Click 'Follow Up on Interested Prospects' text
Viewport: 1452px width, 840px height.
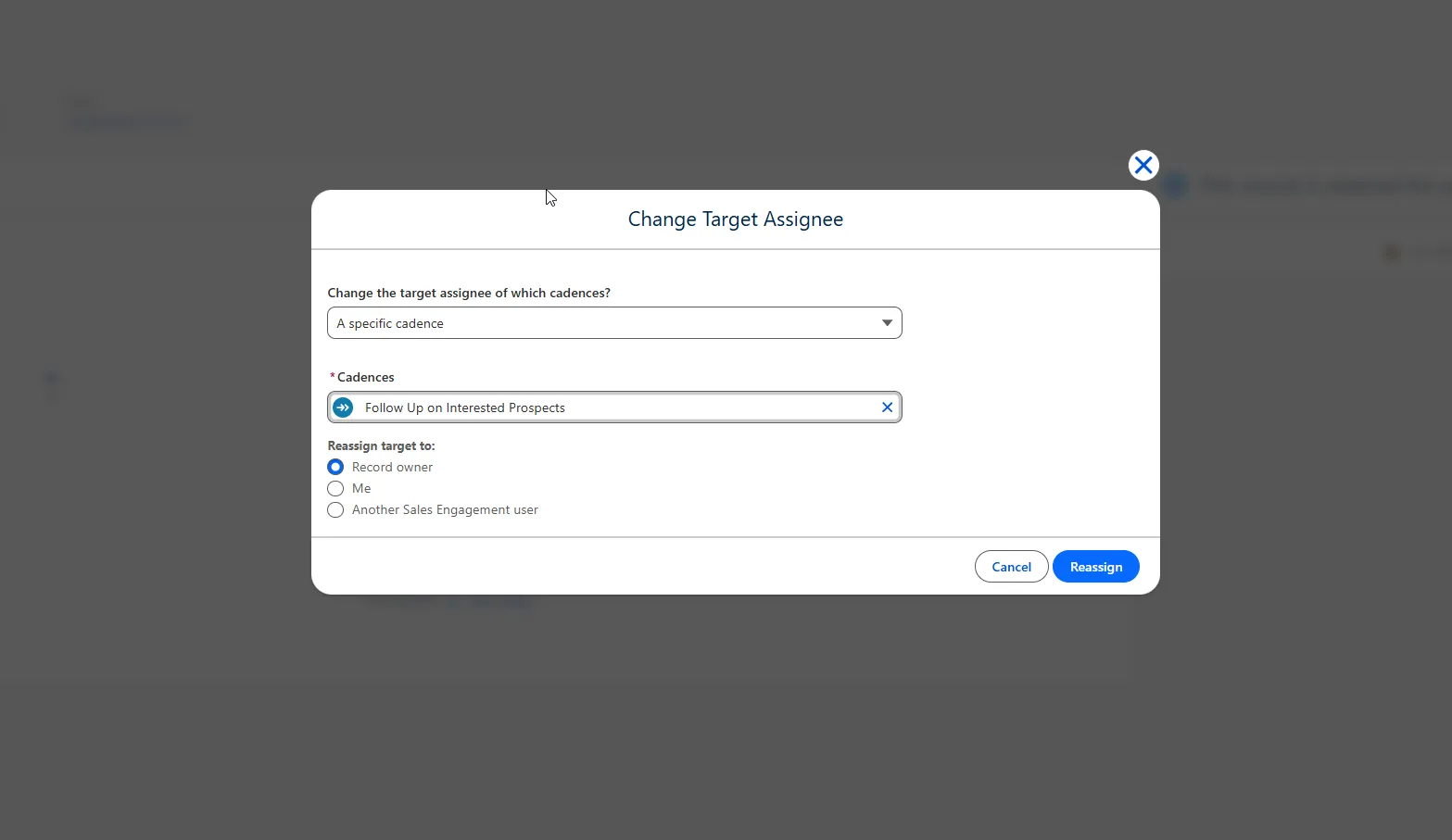[464, 407]
